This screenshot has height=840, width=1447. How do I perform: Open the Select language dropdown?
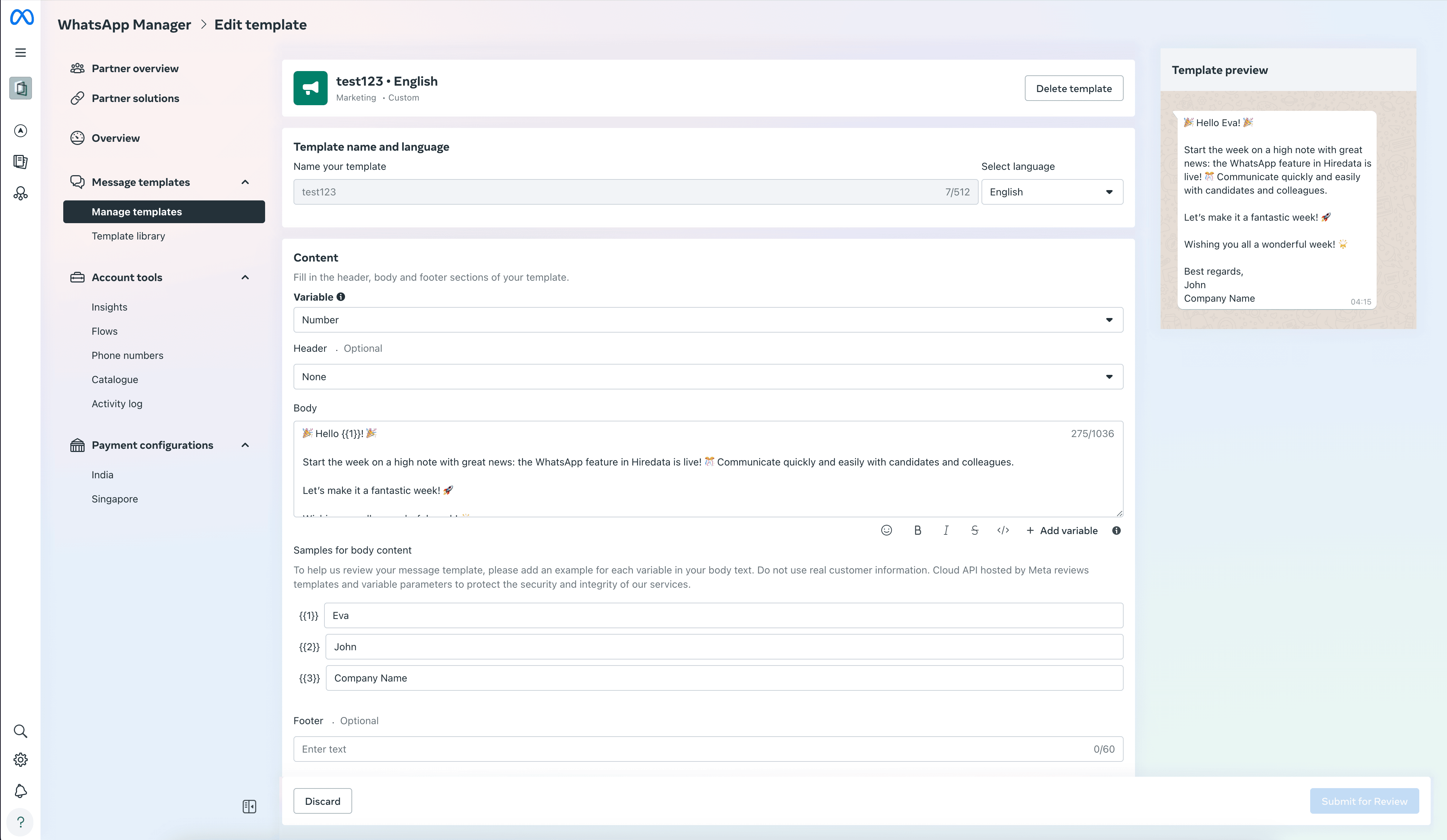(x=1052, y=192)
